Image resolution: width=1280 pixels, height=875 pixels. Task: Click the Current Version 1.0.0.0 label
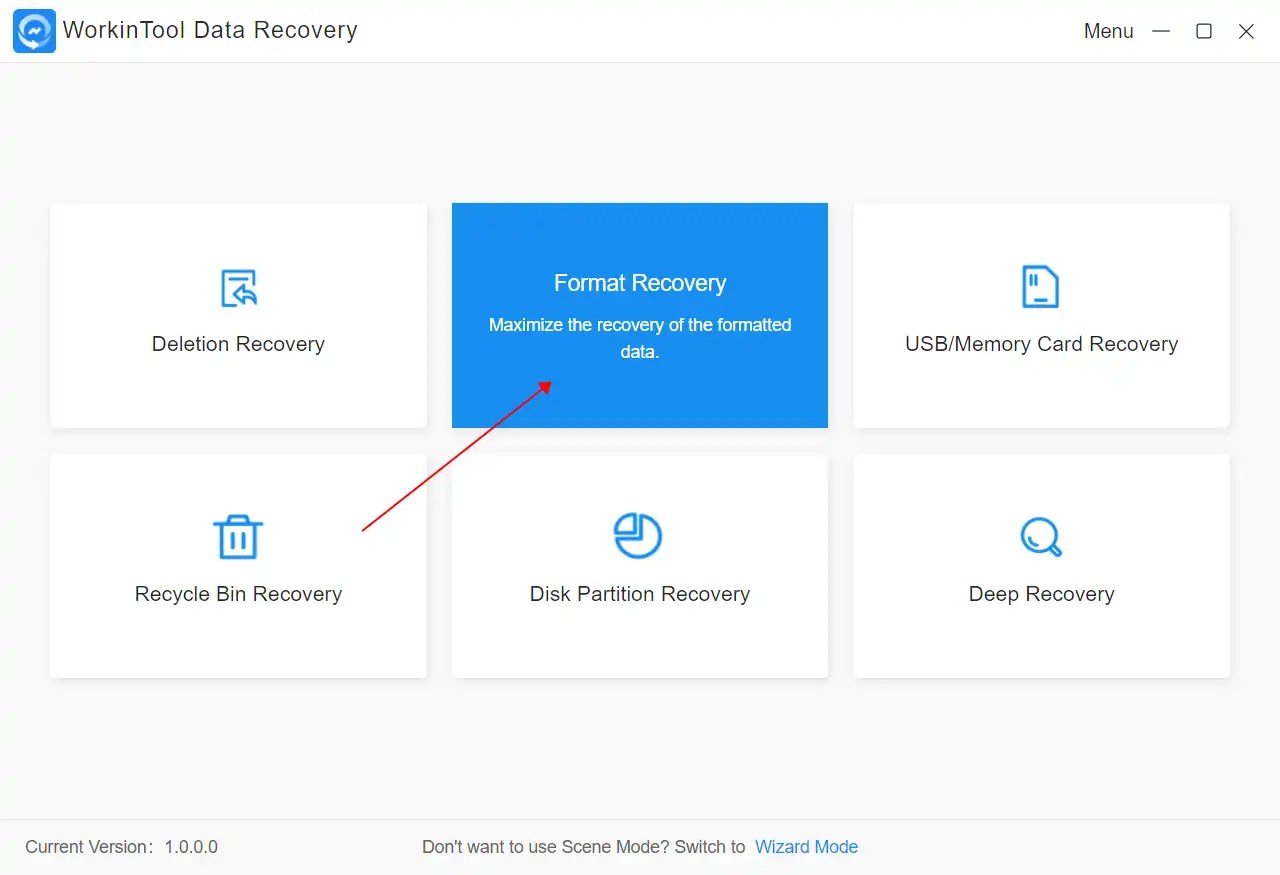[120, 846]
